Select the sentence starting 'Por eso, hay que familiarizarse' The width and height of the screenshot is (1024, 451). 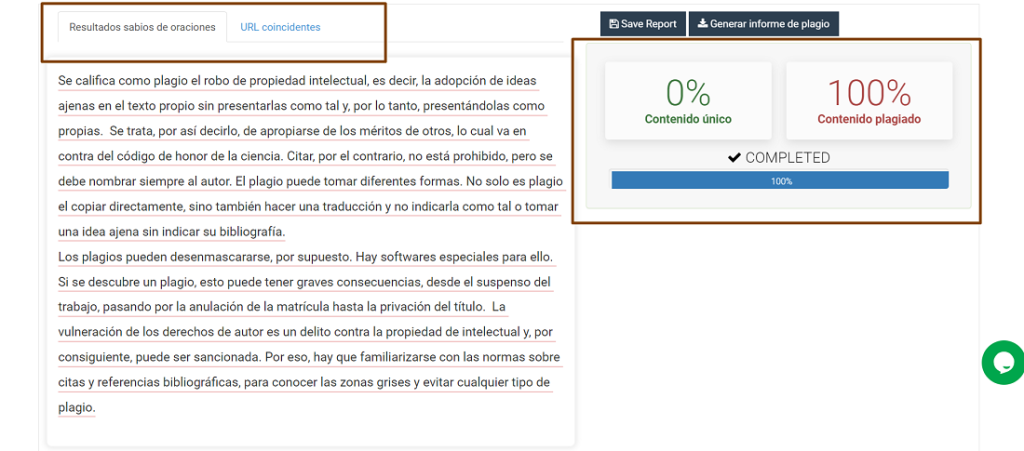tap(400, 357)
